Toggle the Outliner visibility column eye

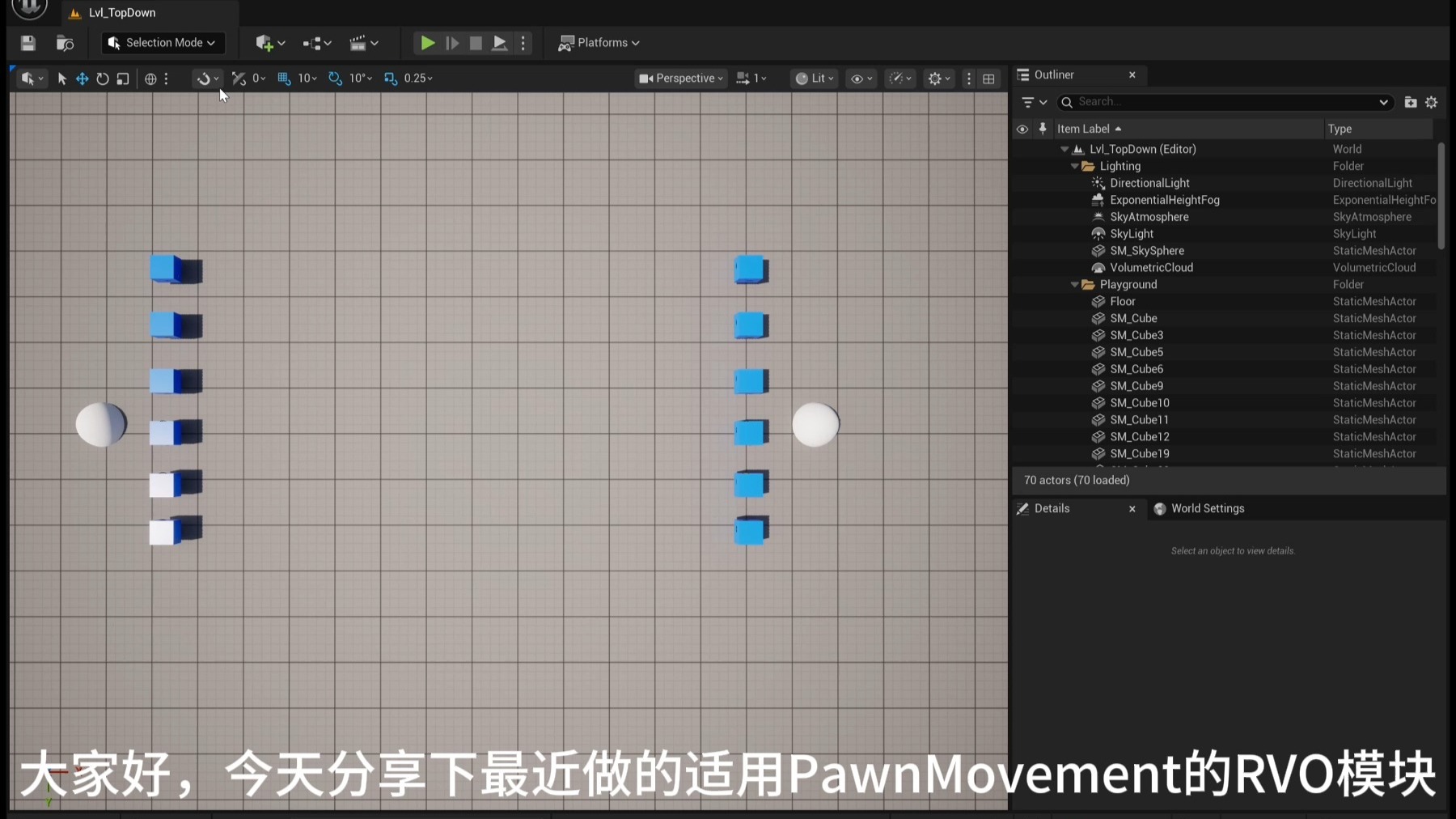tap(1022, 129)
